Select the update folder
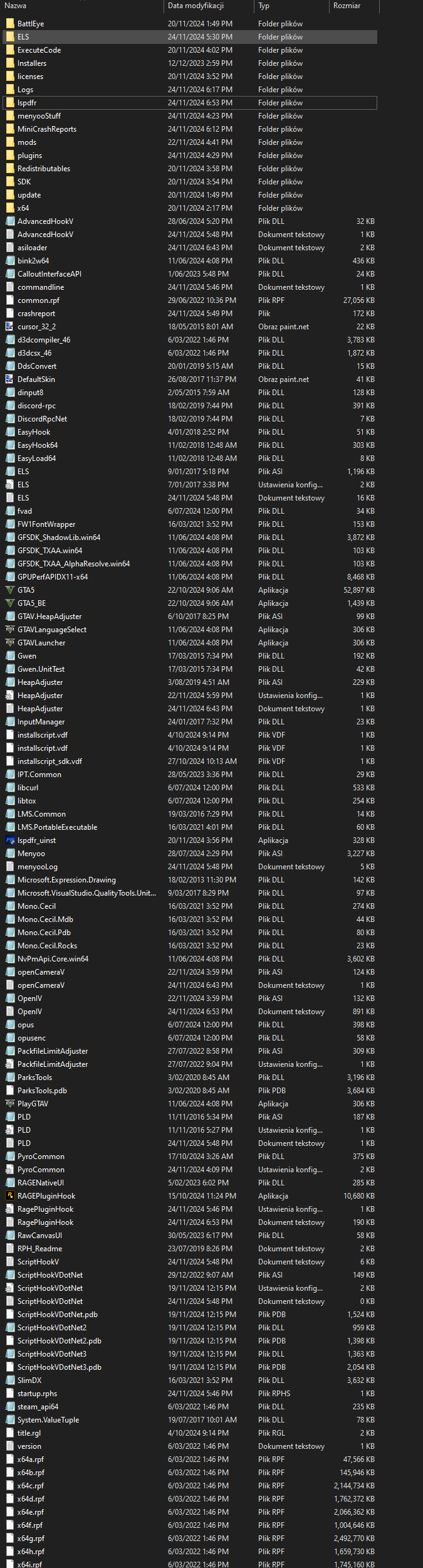Image resolution: width=423 pixels, height=1568 pixels. 190,195
